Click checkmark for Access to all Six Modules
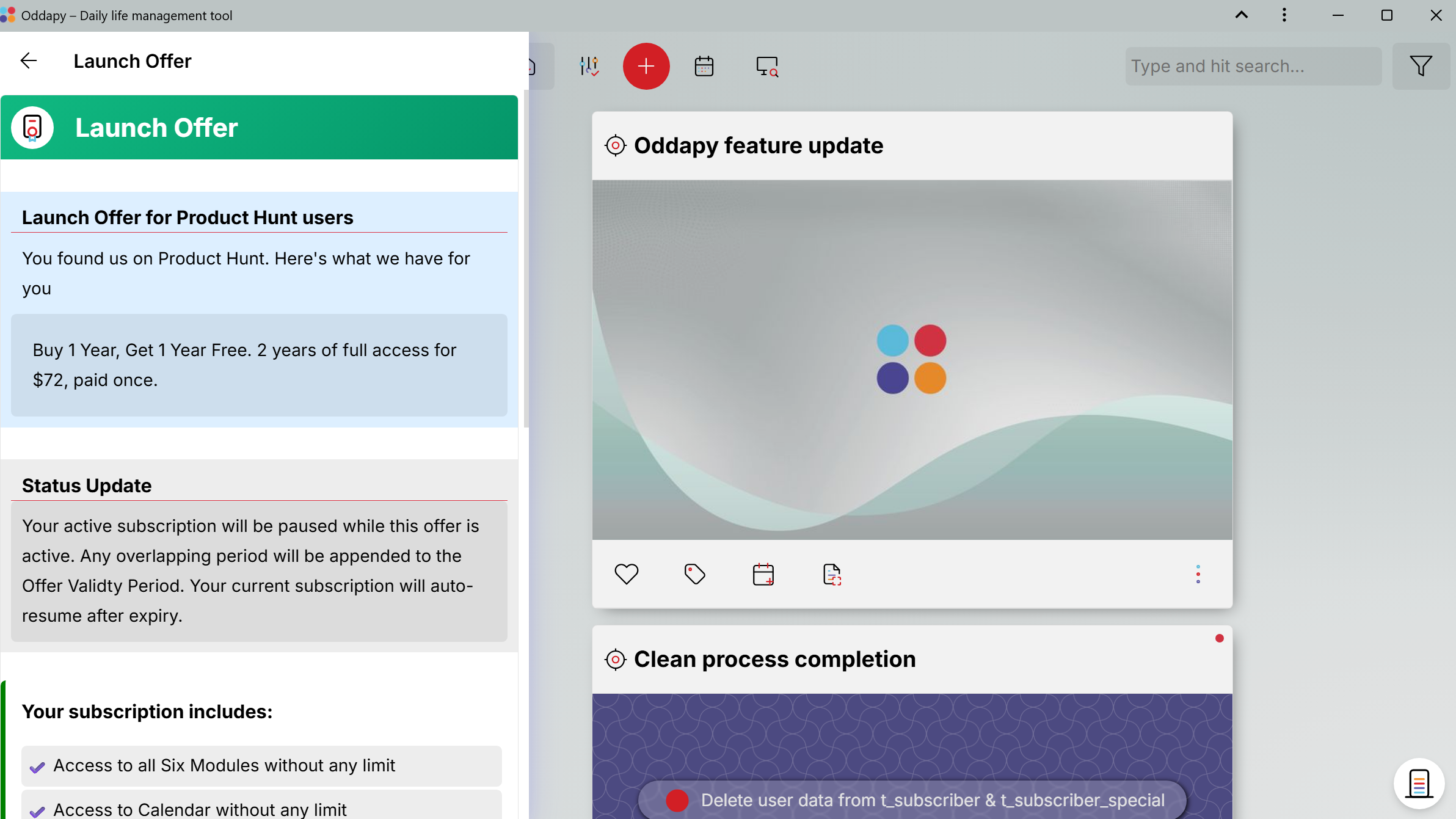This screenshot has width=1456, height=819. tap(37, 767)
